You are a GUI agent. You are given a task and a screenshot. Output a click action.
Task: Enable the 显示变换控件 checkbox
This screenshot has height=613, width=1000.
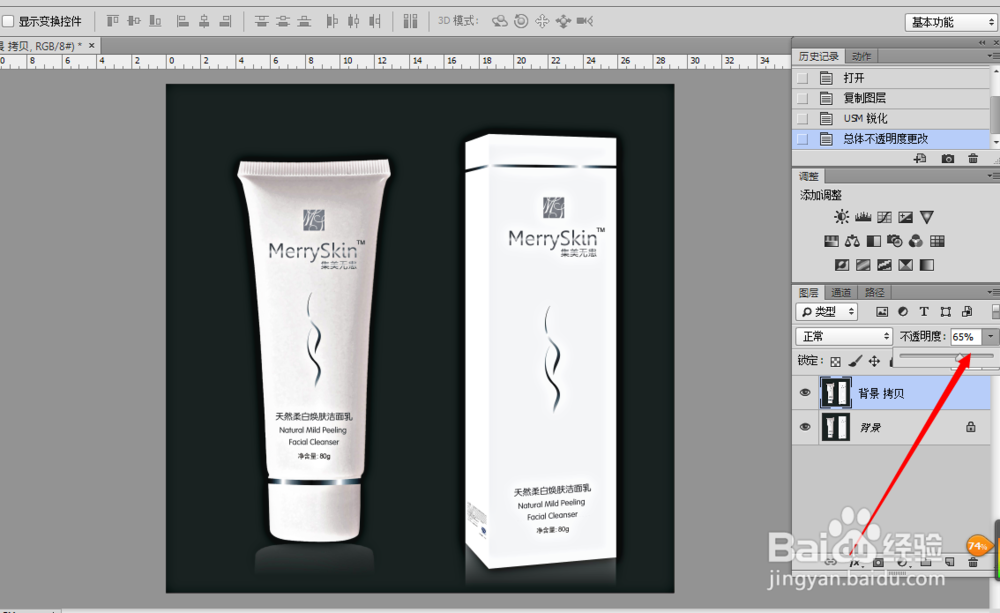tap(8, 22)
